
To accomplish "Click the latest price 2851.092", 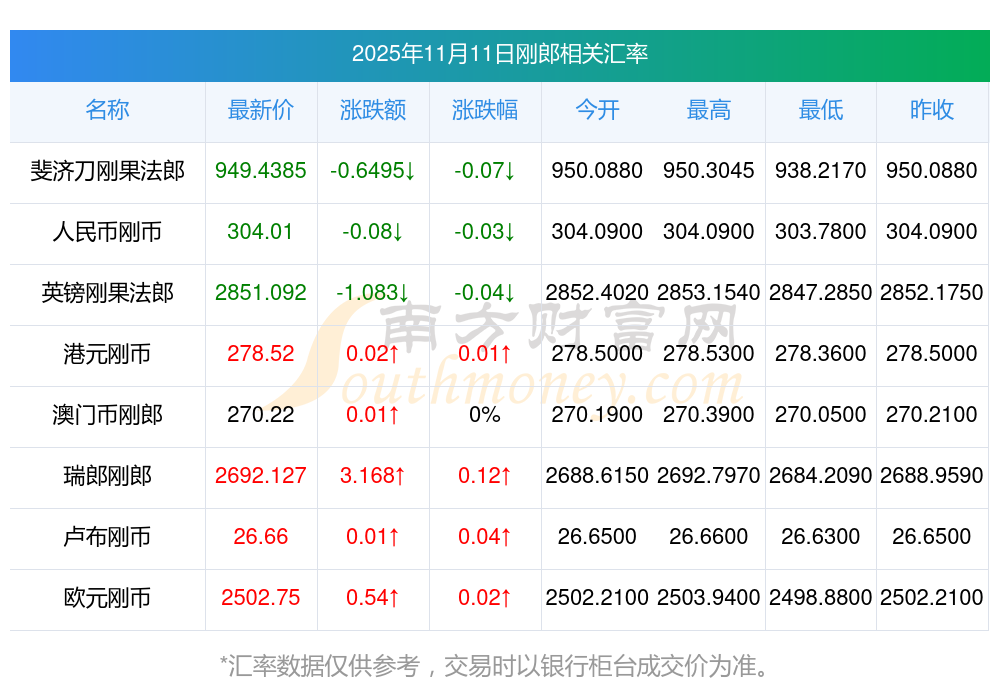I will click(261, 292).
